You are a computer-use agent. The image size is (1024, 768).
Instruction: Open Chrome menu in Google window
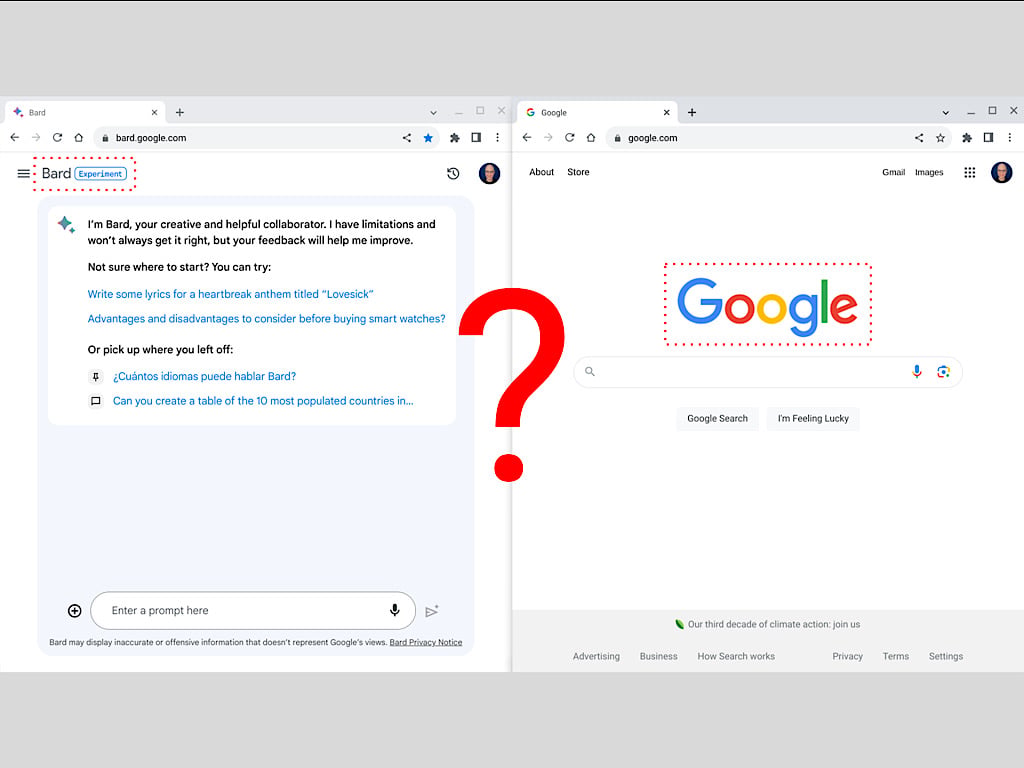coord(1010,138)
